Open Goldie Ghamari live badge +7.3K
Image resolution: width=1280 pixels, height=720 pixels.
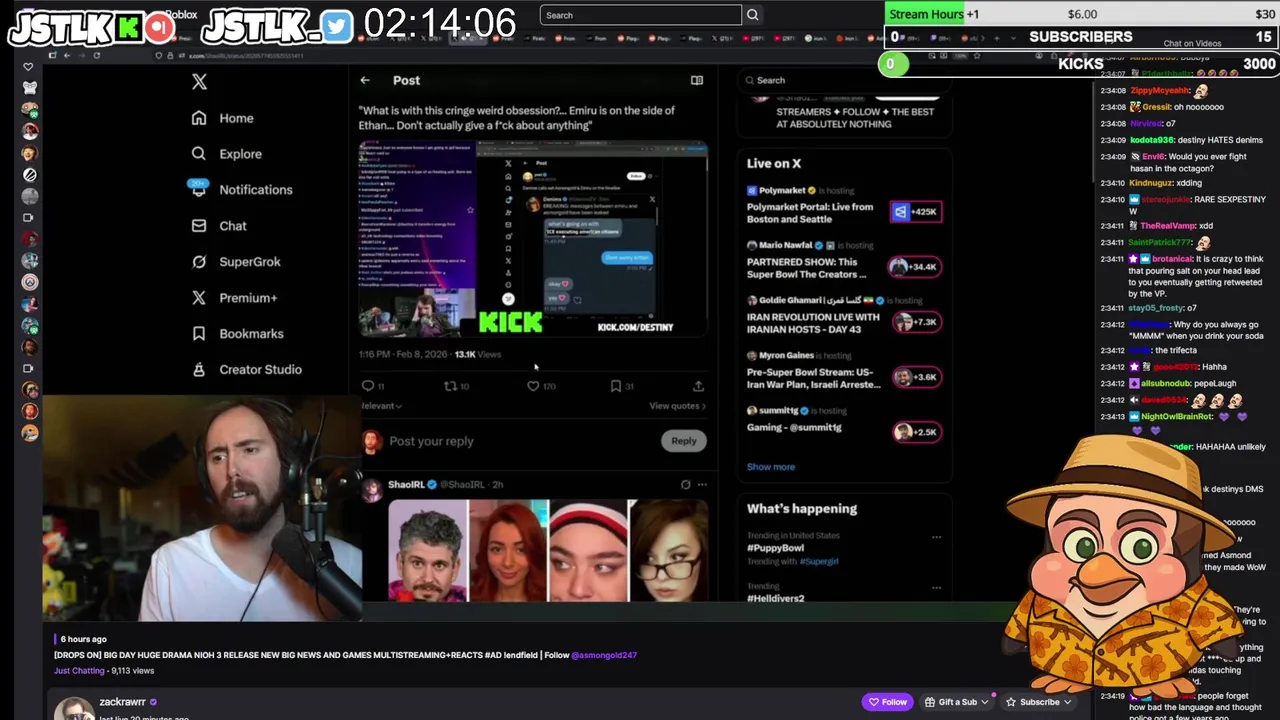pyautogui.click(x=916, y=322)
